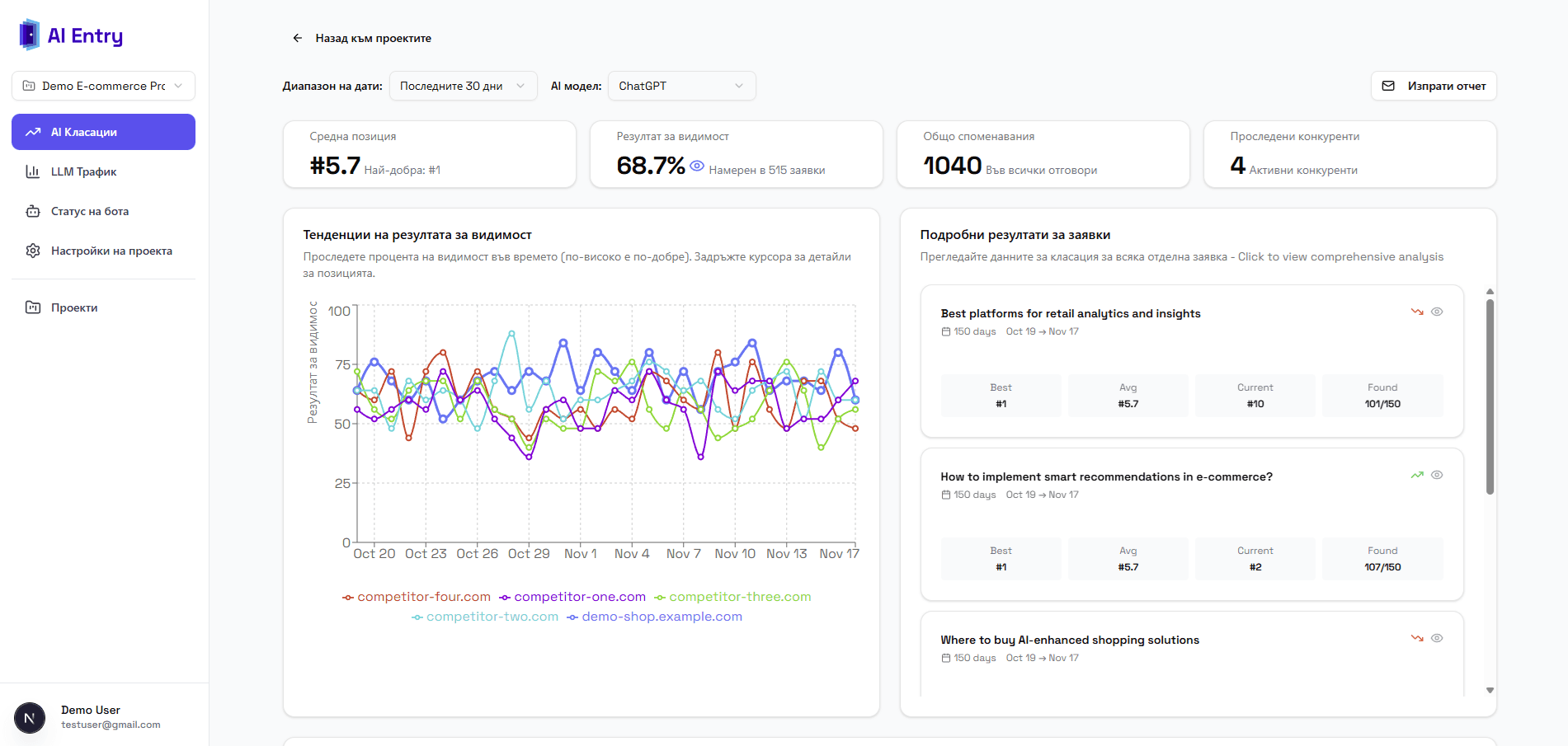Toggle visibility for retail analytics query
This screenshot has width=1568, height=746.
click(x=1438, y=312)
